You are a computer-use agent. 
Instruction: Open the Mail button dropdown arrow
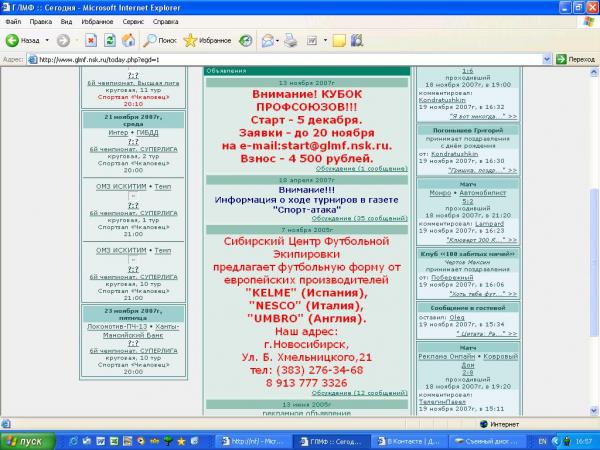click(278, 41)
